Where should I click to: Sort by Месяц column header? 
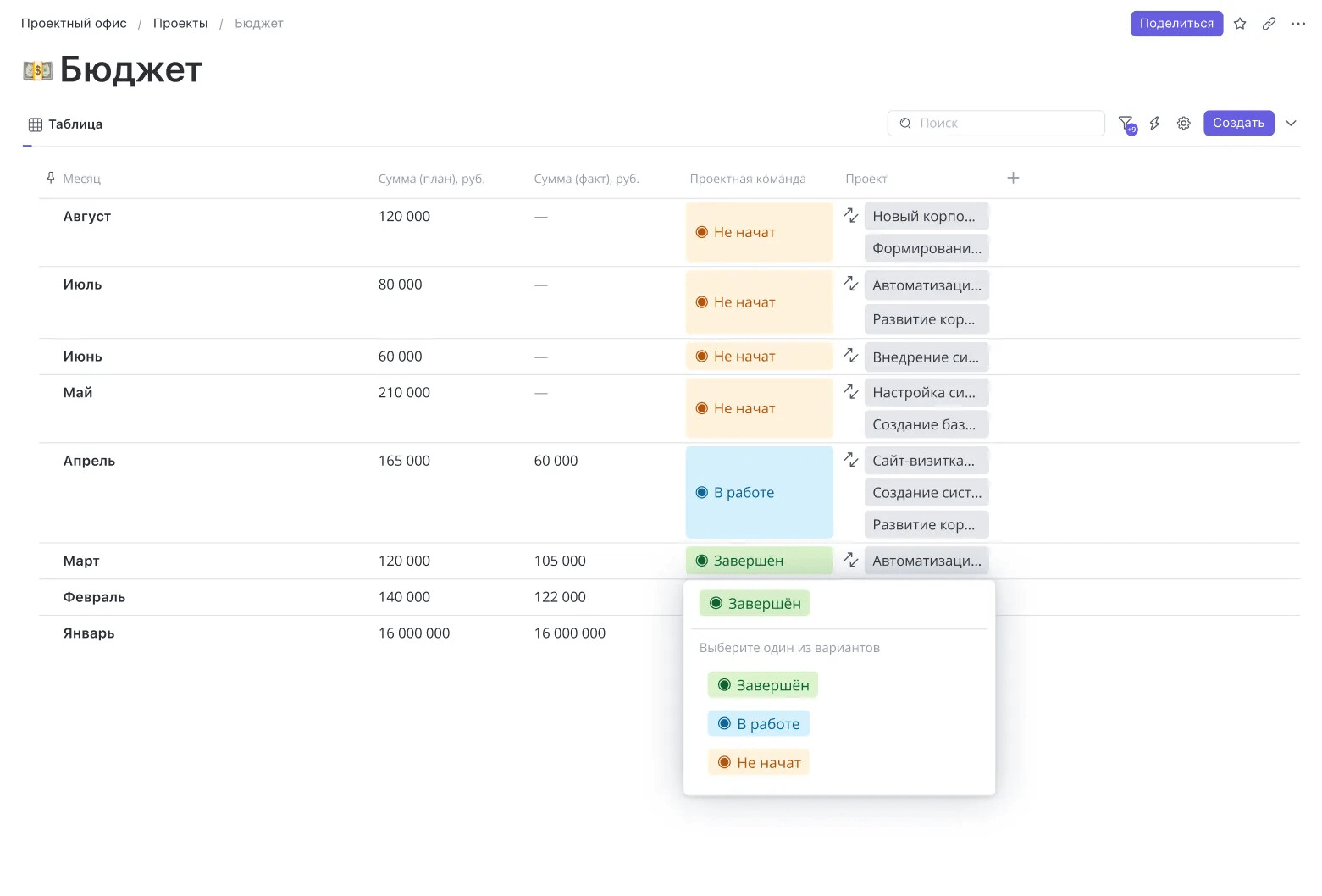tap(81, 179)
